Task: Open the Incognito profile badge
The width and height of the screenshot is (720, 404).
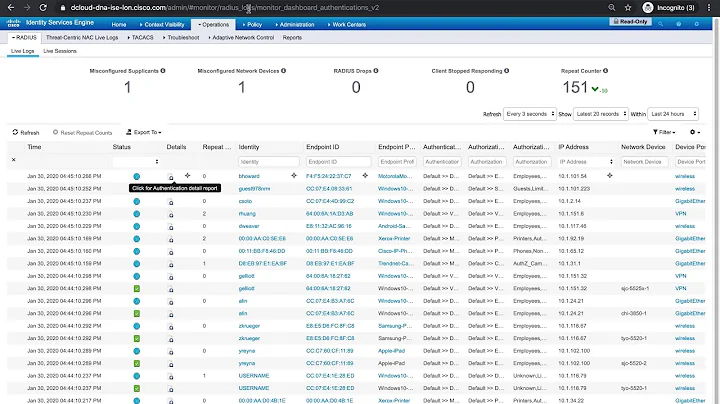Action: click(x=670, y=7)
